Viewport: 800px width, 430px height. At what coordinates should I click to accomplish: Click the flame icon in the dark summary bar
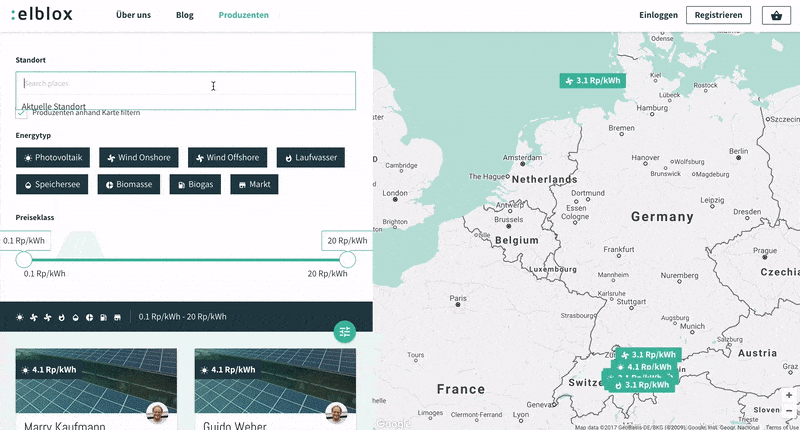[62, 317]
